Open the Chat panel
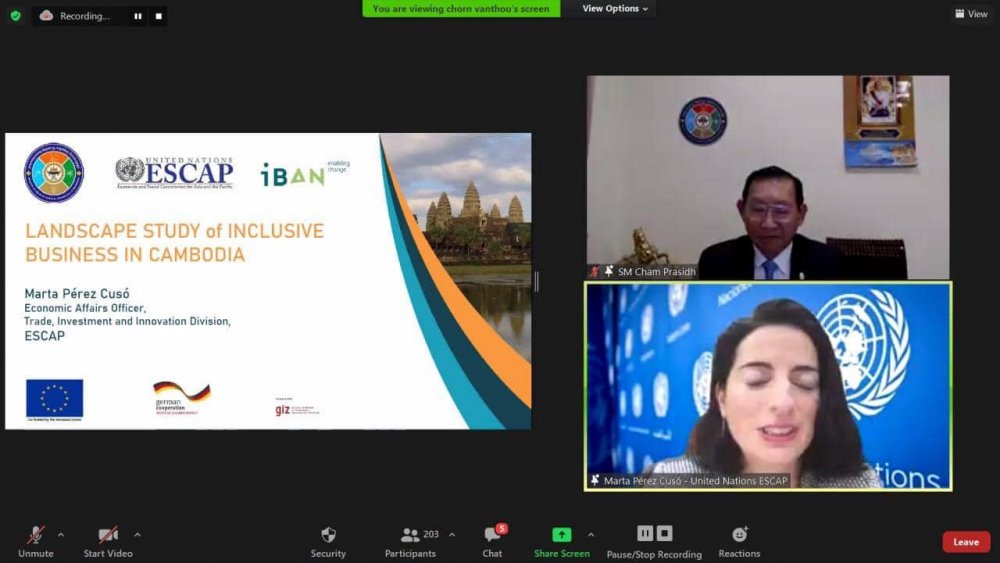1000x563 pixels. (x=492, y=535)
